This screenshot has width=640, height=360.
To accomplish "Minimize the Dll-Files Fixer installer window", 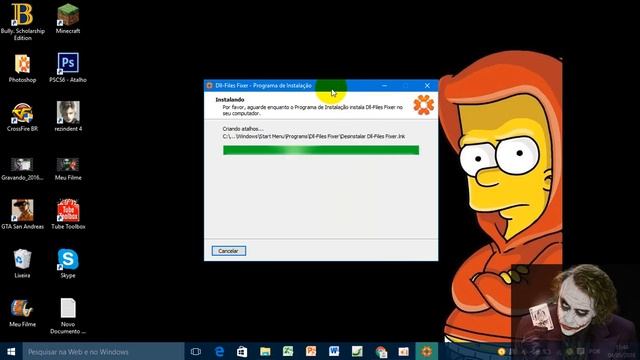I will (x=384, y=85).
